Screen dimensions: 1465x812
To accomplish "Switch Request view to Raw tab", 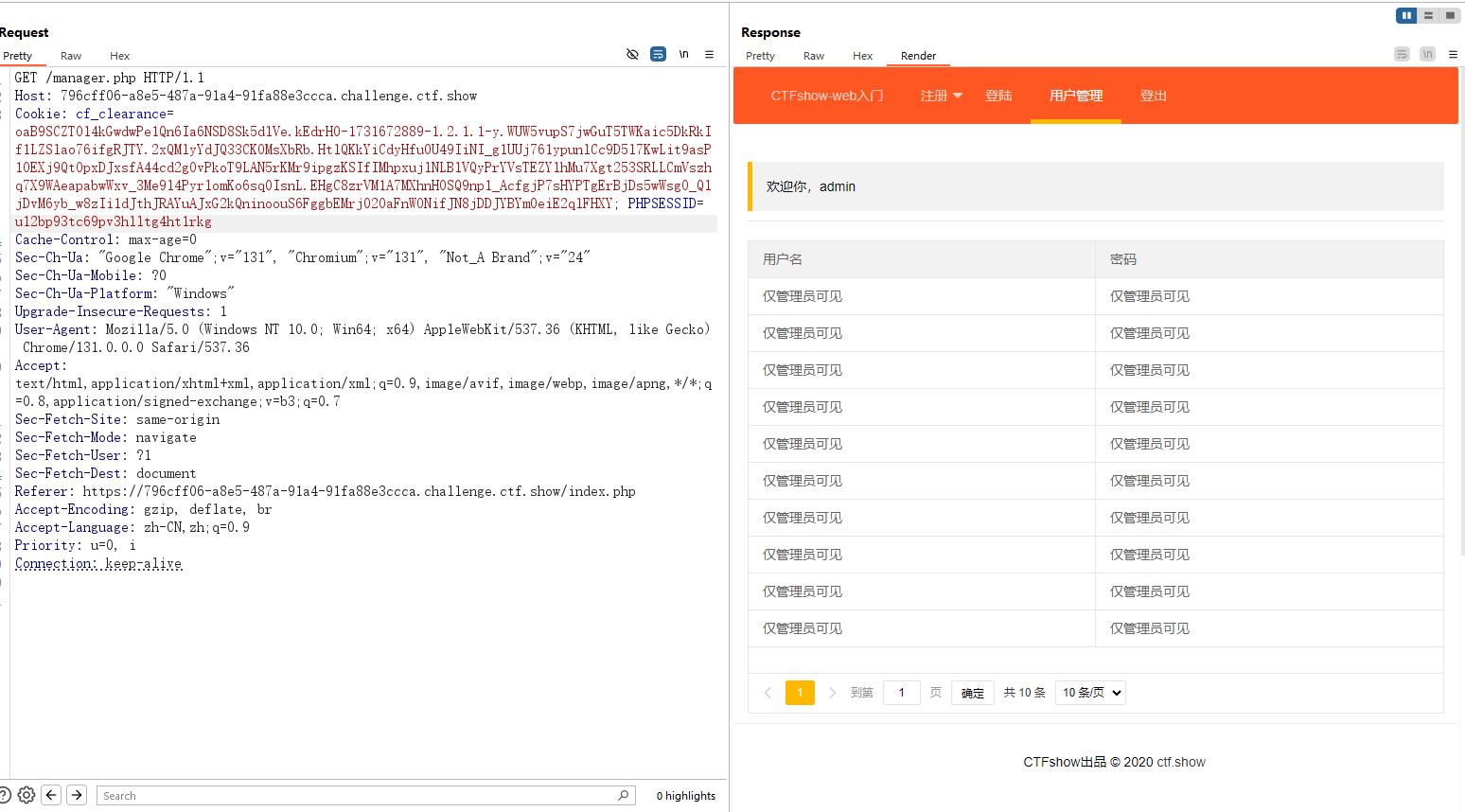I will [x=71, y=56].
